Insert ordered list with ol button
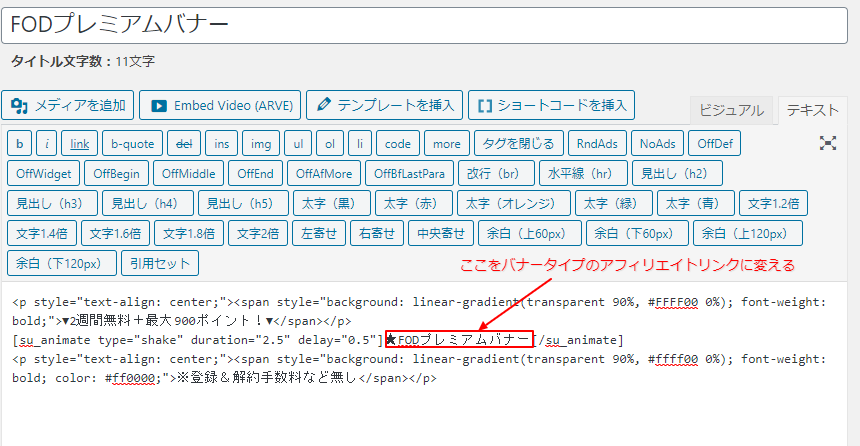The width and height of the screenshot is (860, 446). pyautogui.click(x=330, y=144)
